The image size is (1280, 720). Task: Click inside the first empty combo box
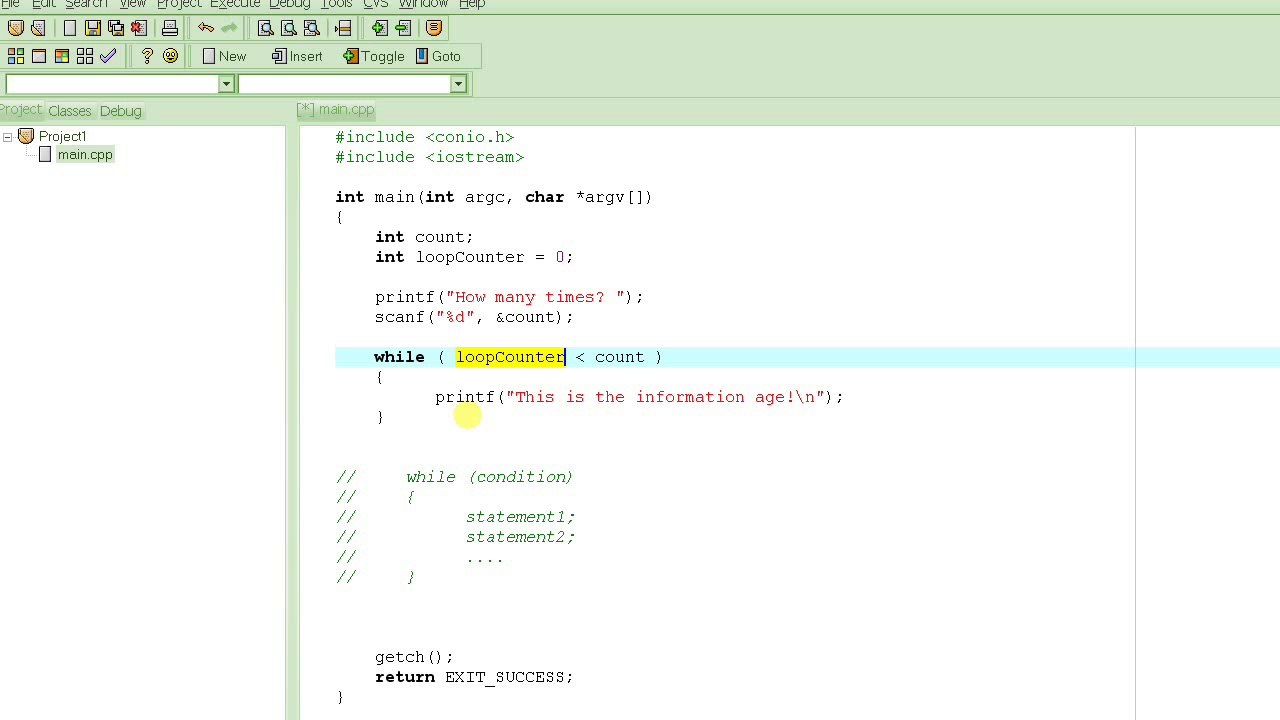pos(112,84)
